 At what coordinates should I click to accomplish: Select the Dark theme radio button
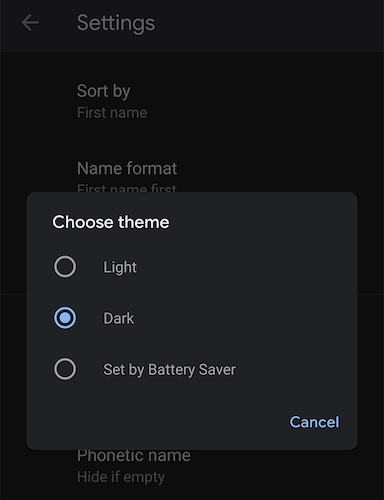pyautogui.click(x=65, y=318)
